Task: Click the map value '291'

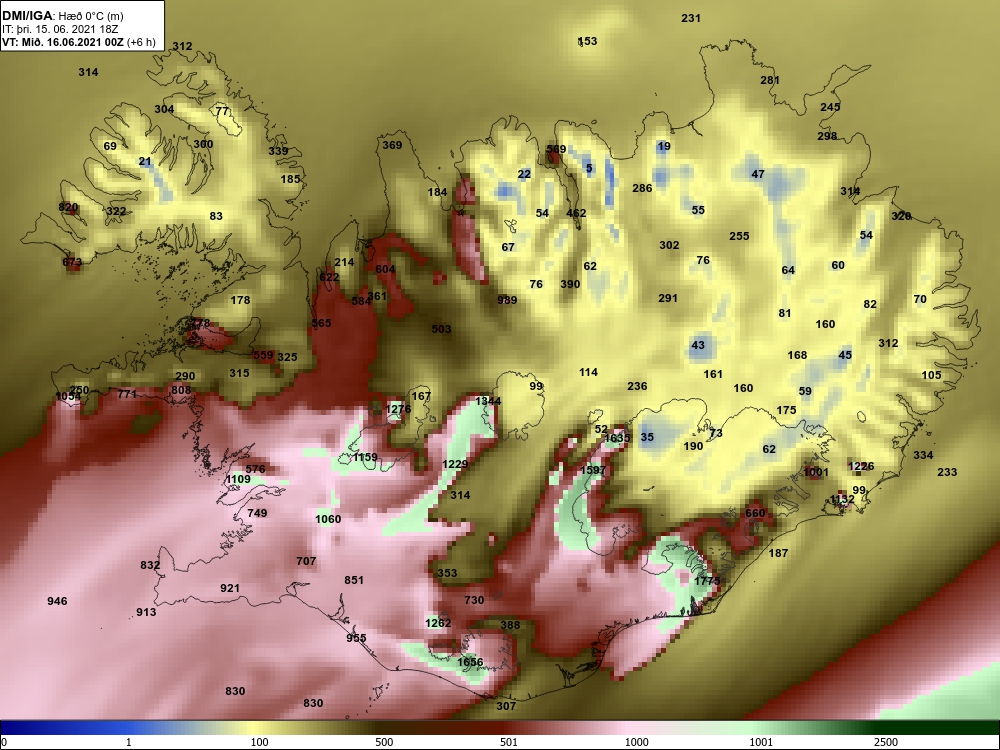Action: 668,298
